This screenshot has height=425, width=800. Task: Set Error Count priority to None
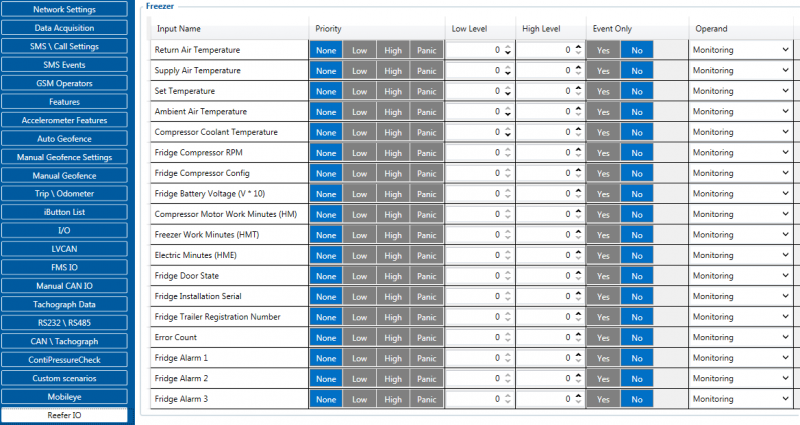[x=326, y=338]
